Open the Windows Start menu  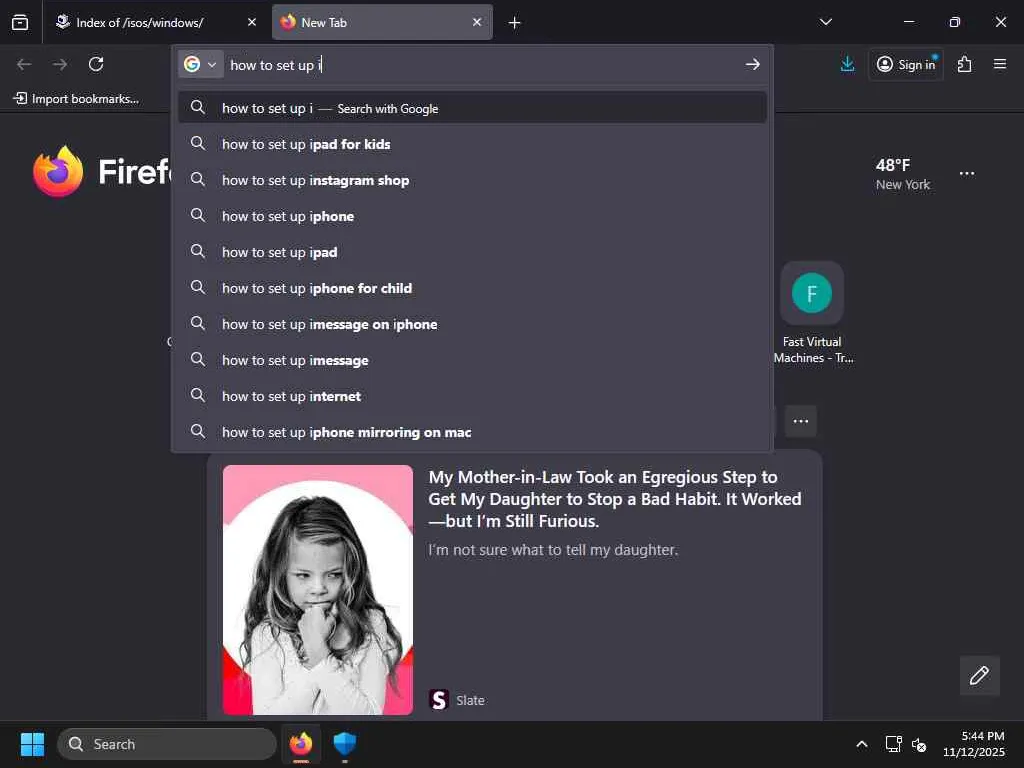coord(32,744)
